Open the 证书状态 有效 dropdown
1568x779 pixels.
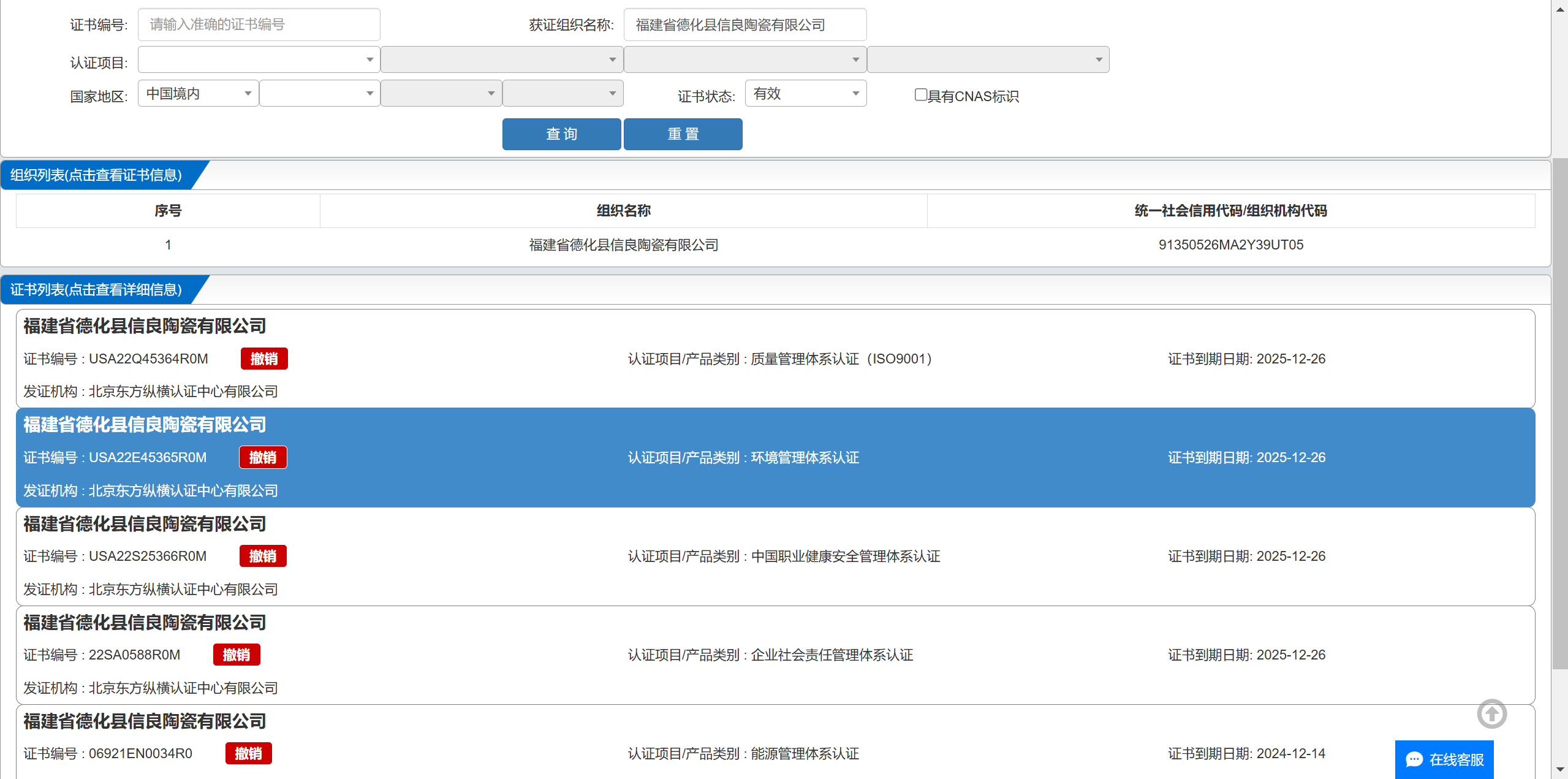point(805,94)
